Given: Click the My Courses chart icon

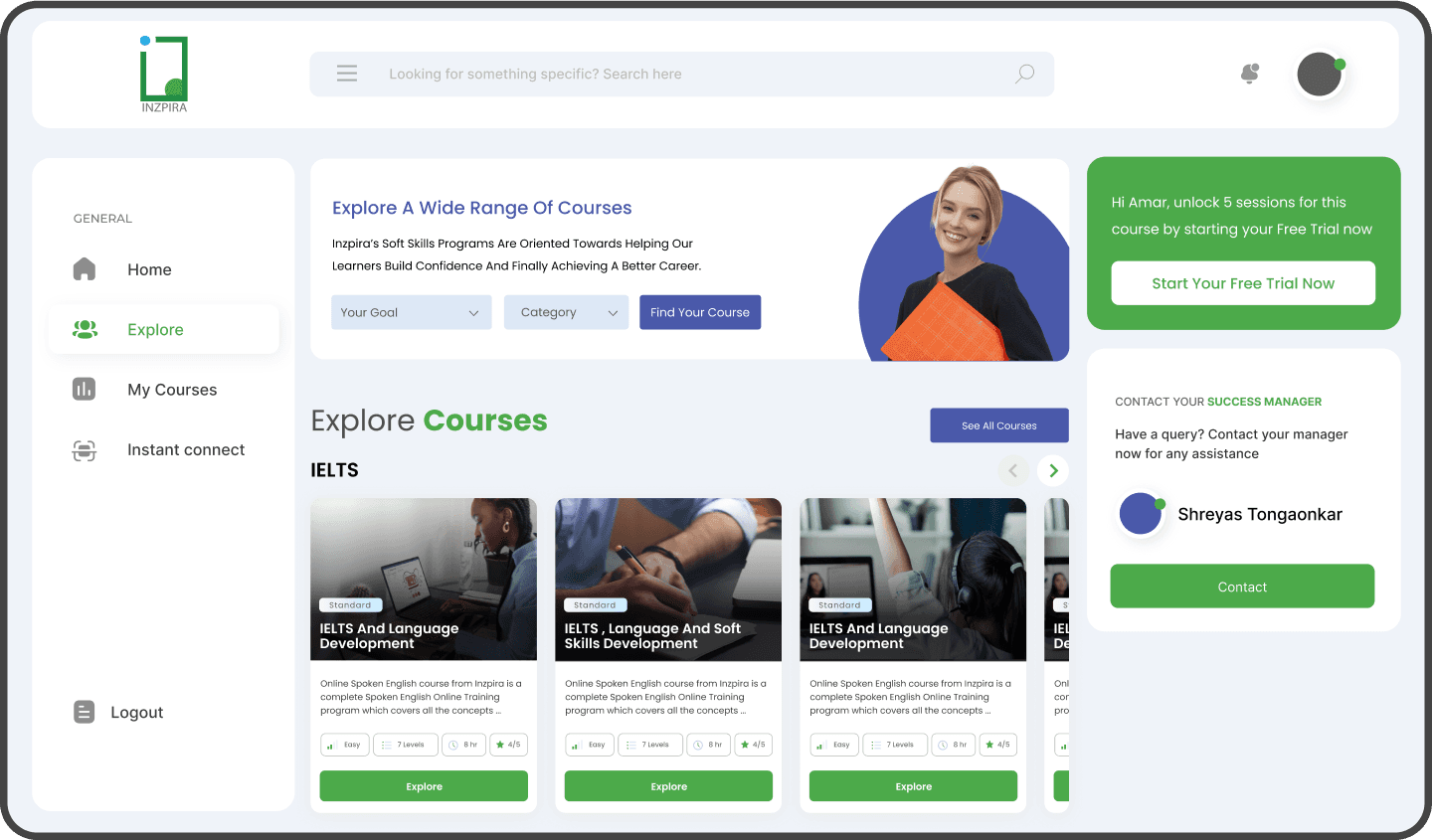Looking at the screenshot, I should coord(85,389).
